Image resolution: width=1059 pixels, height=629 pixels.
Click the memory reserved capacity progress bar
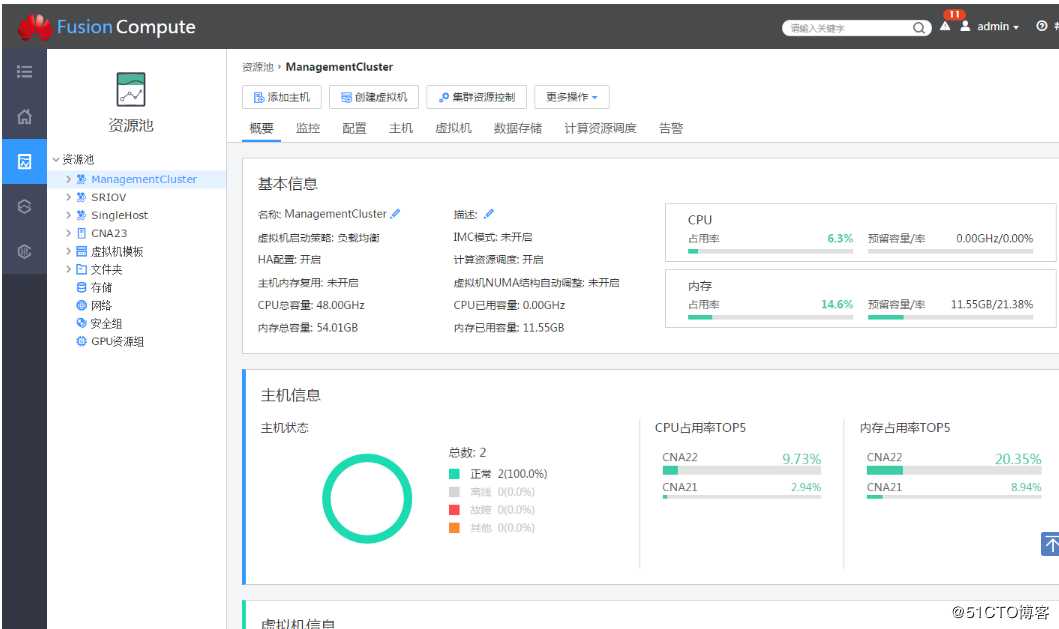click(950, 317)
